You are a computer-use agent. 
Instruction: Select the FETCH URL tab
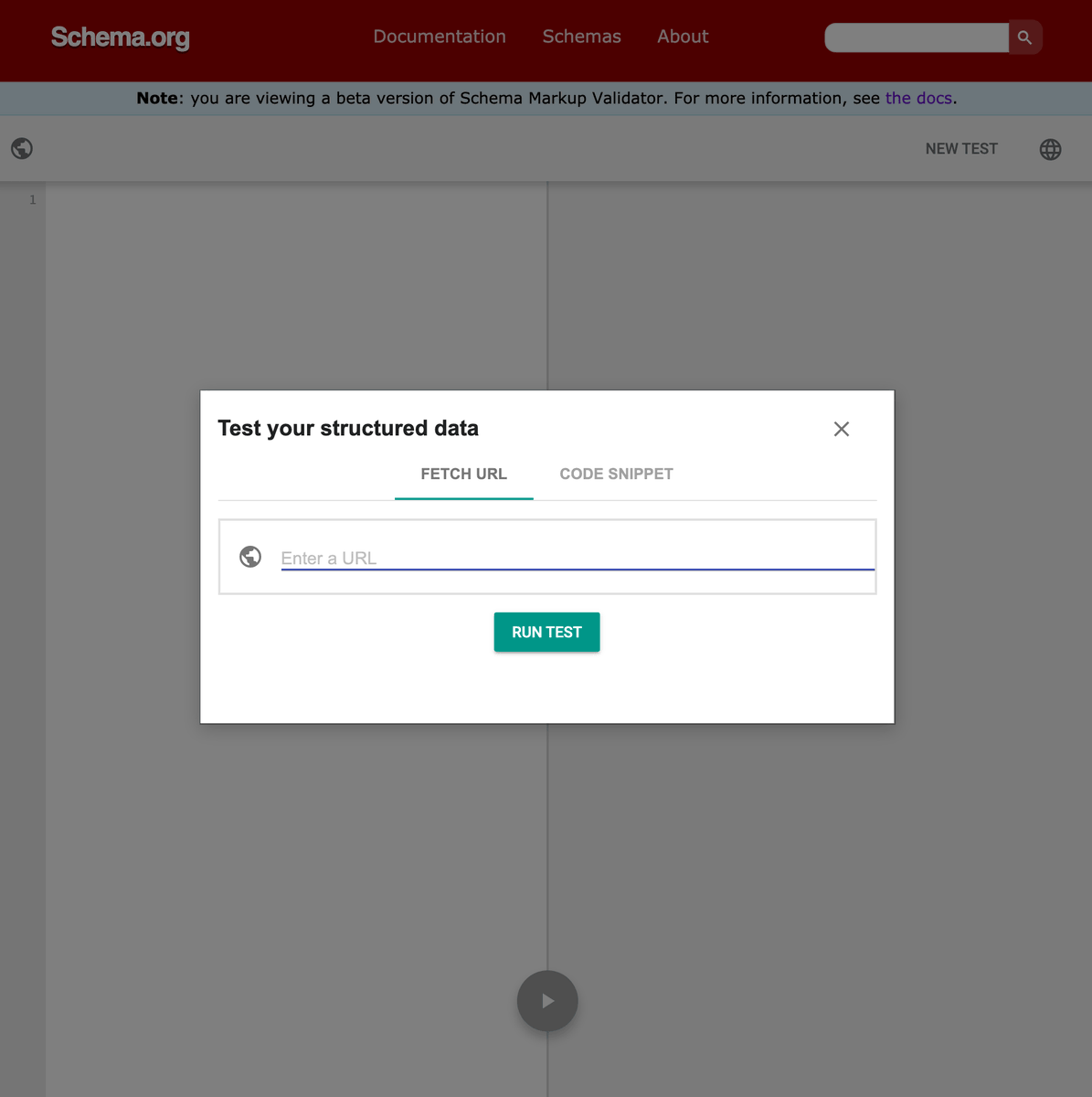(464, 474)
